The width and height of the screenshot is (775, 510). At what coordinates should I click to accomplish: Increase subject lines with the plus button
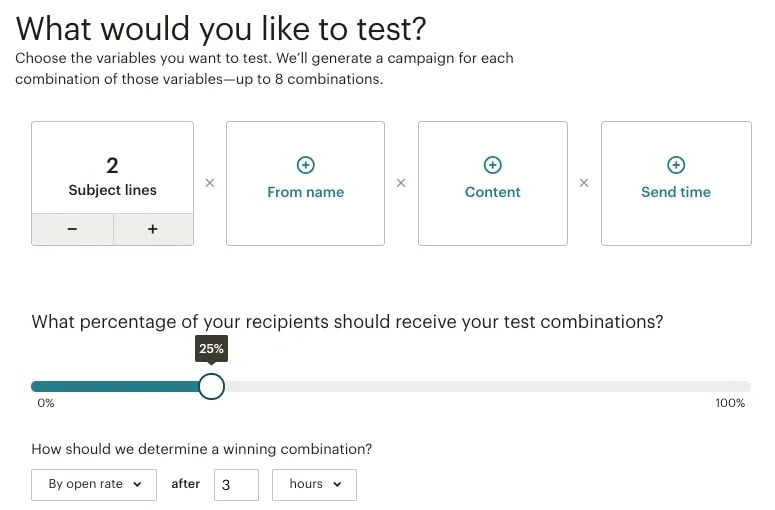[x=153, y=229]
